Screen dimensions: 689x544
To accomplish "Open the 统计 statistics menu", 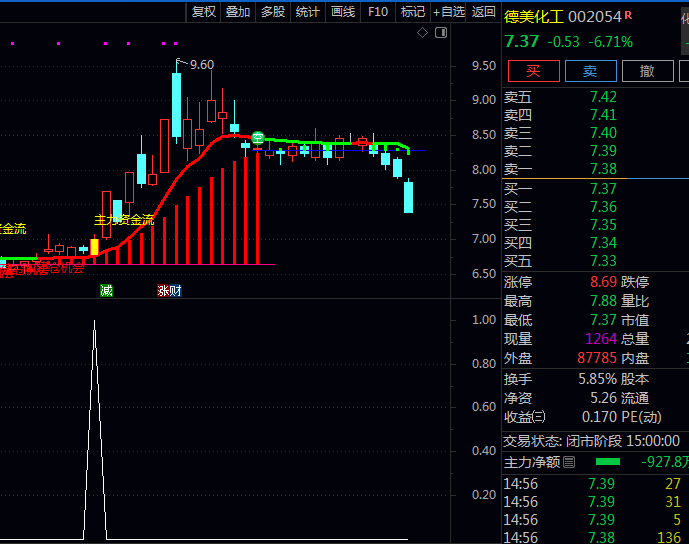I will (308, 12).
